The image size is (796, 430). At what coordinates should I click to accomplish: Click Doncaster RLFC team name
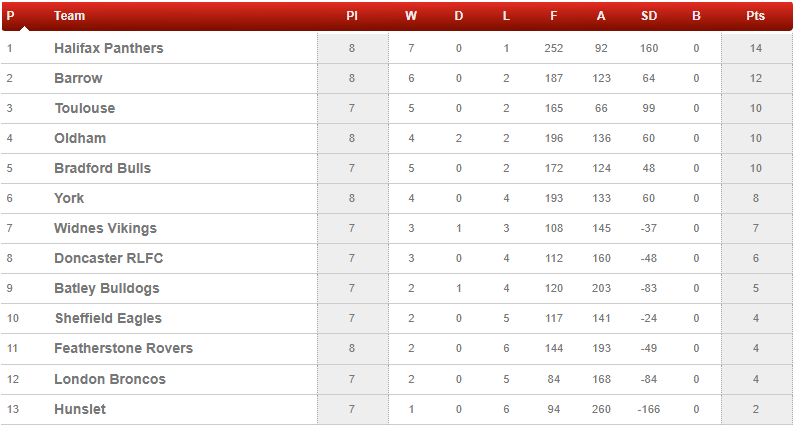pyautogui.click(x=109, y=258)
